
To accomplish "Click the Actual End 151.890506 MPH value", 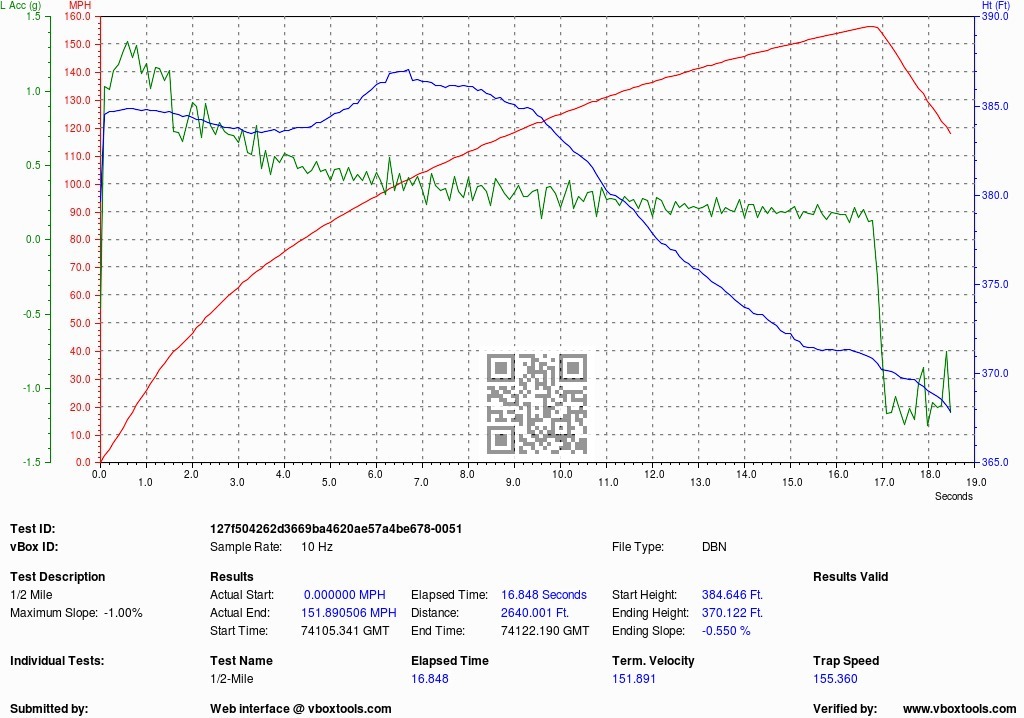I will click(349, 613).
